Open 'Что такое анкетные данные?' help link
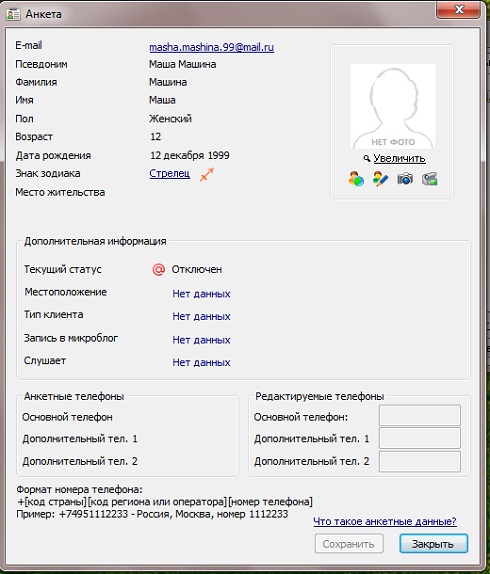Image resolution: width=490 pixels, height=574 pixels. (385, 521)
